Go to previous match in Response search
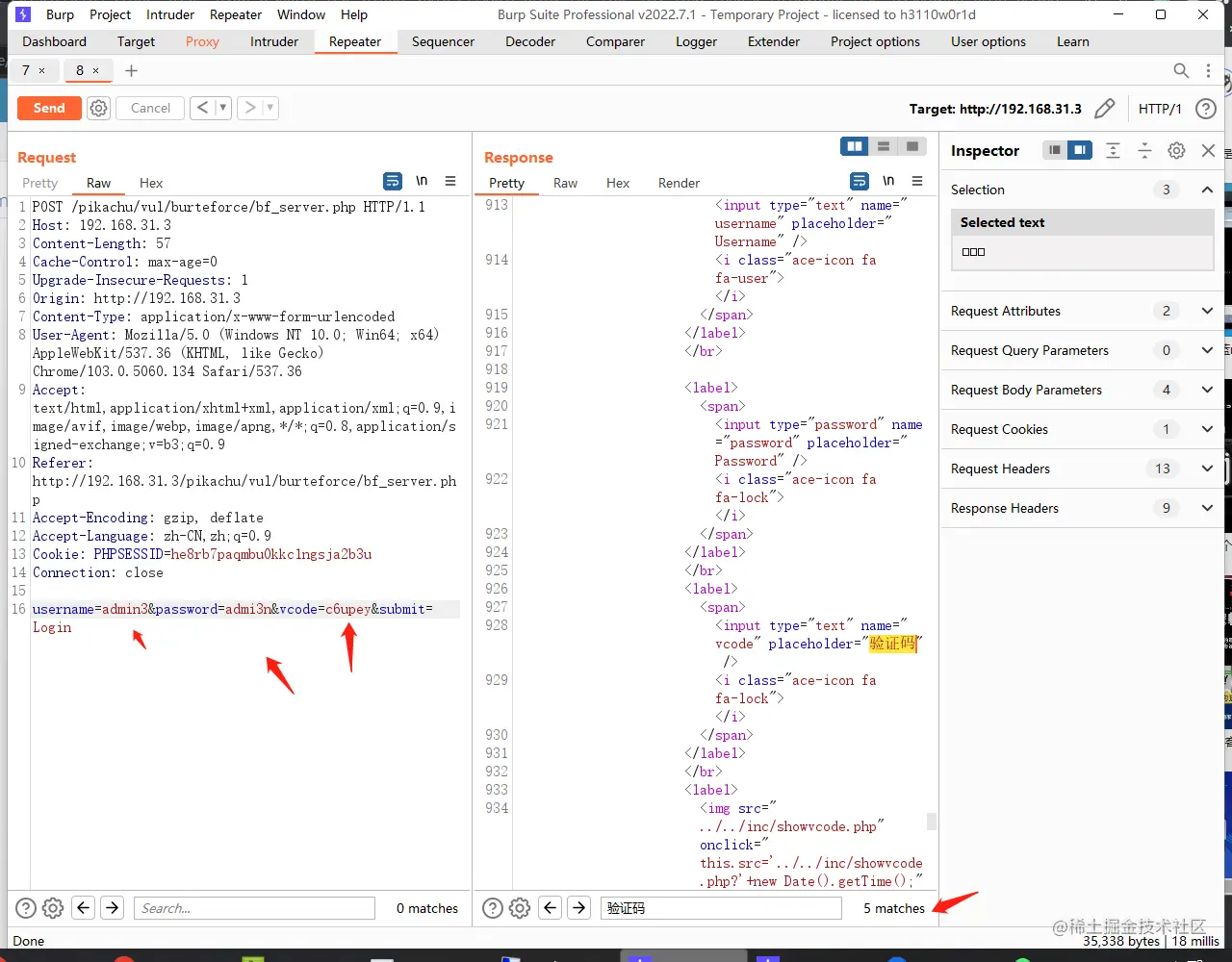This screenshot has height=962, width=1232. tap(551, 907)
